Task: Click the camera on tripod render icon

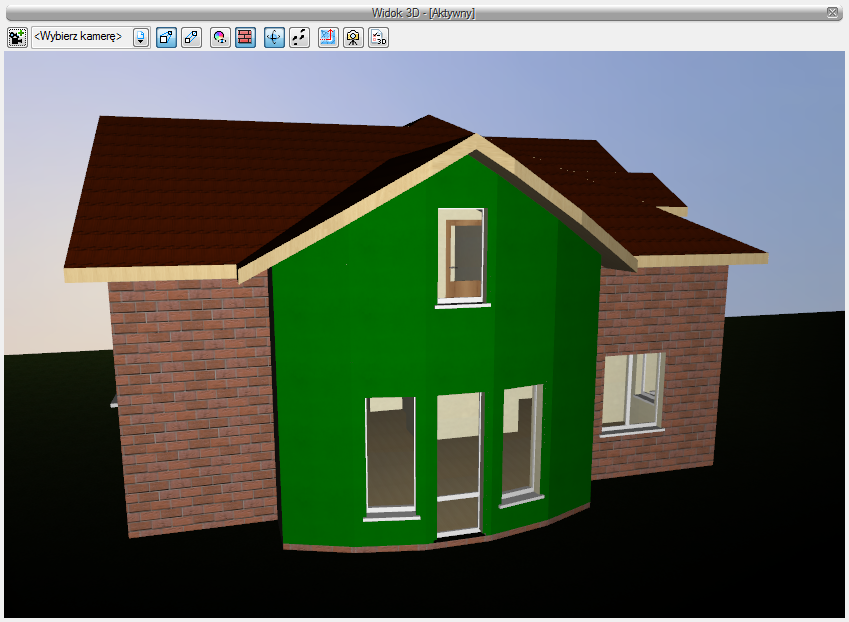Action: pos(354,37)
